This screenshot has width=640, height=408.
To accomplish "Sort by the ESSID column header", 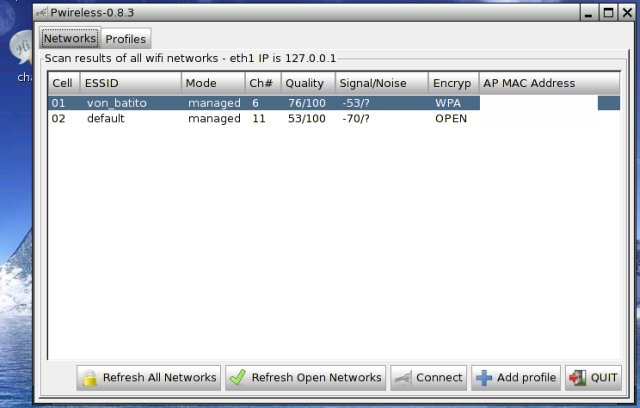I will [x=131, y=83].
